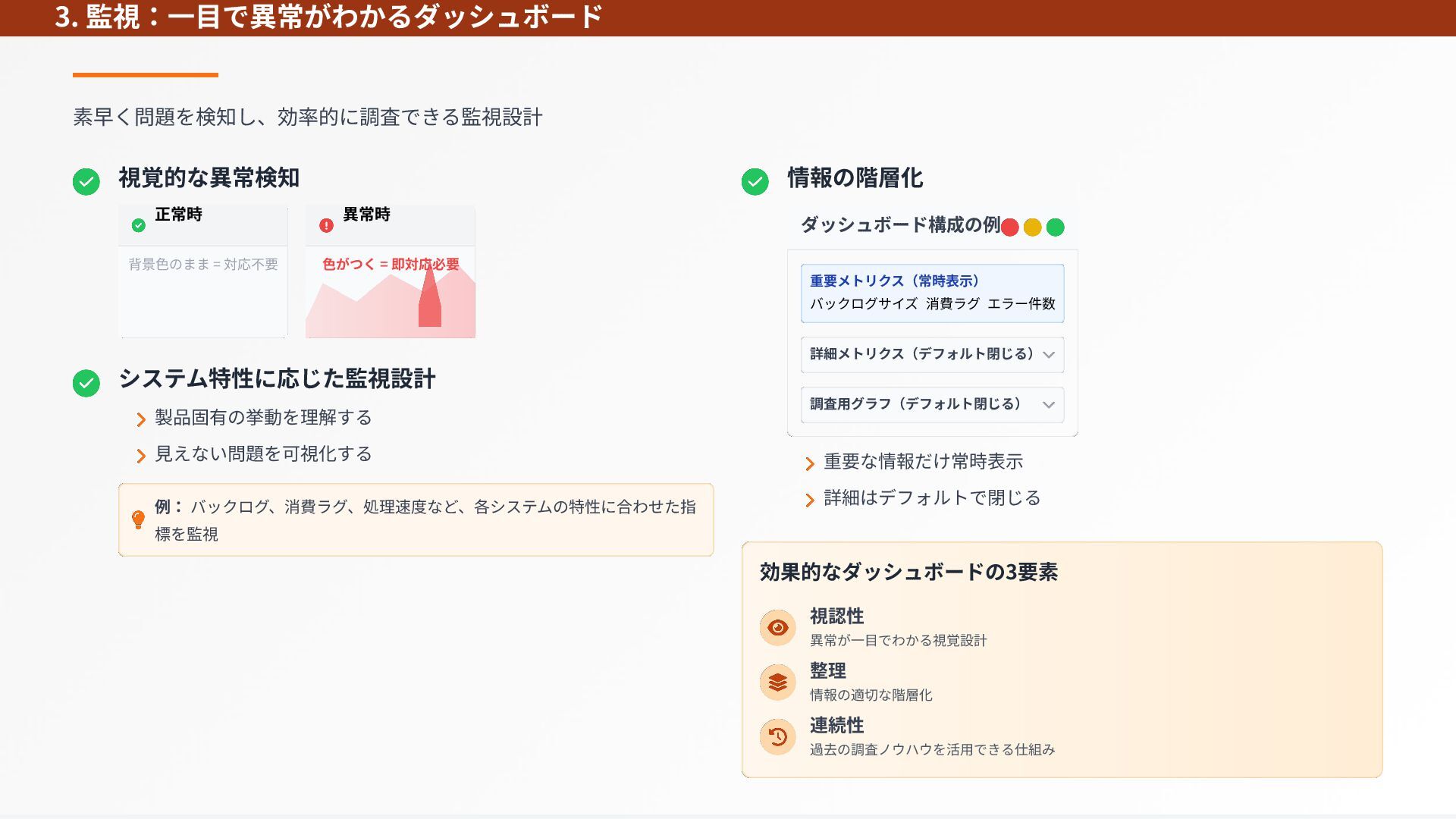The image size is (1456, 819).
Task: Select the 重要メトリクス（常時表示） panel header
Action: [x=895, y=281]
